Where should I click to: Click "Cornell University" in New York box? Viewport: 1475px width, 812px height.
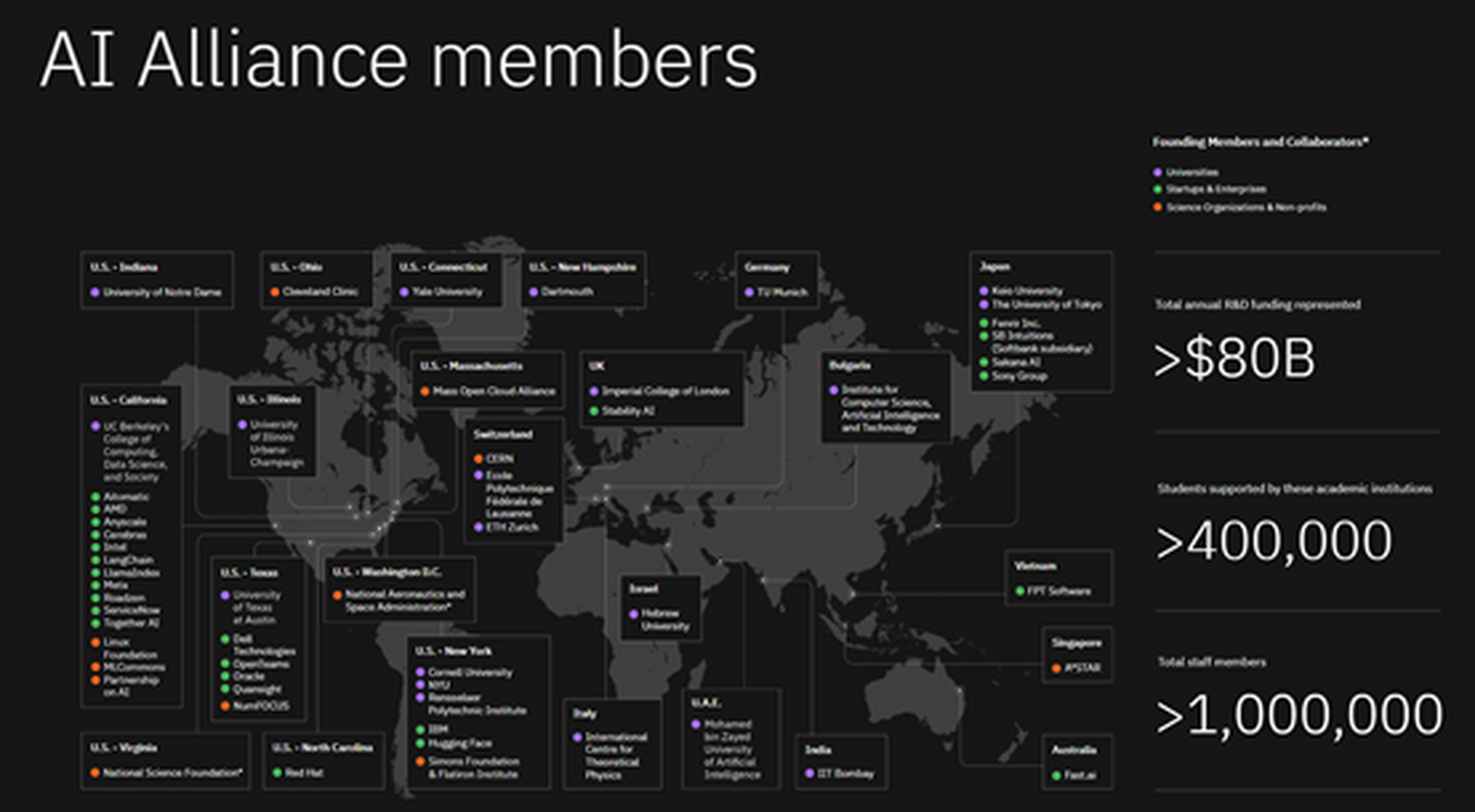tap(470, 672)
